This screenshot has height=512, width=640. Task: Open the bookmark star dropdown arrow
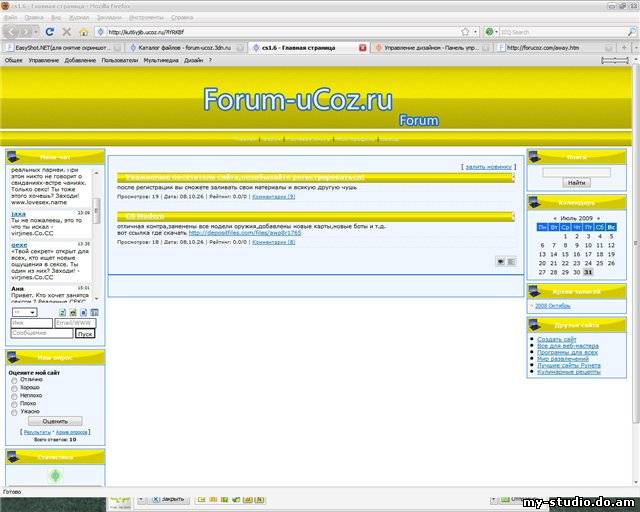(x=476, y=31)
